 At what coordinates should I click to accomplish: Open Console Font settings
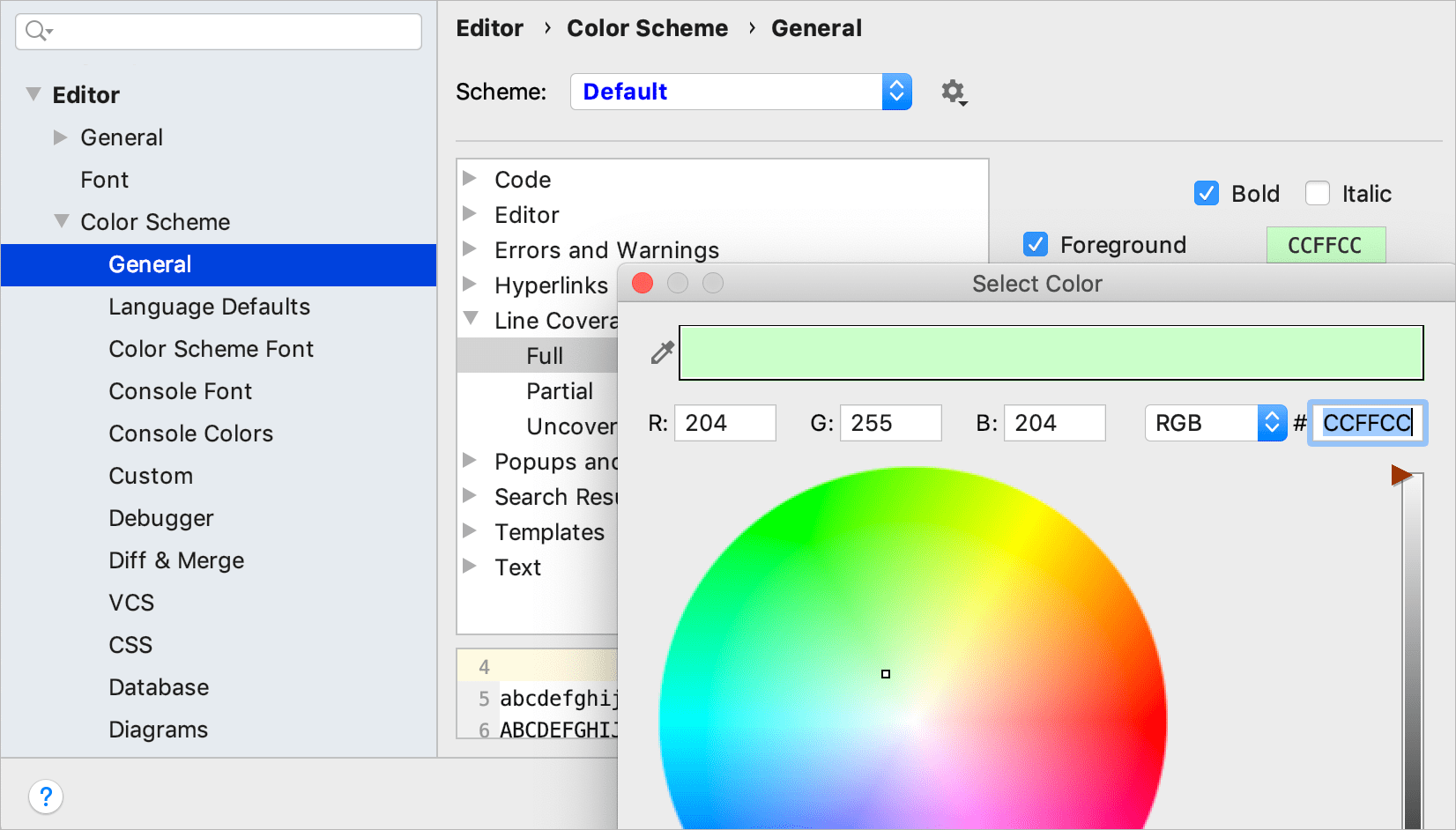(x=181, y=391)
